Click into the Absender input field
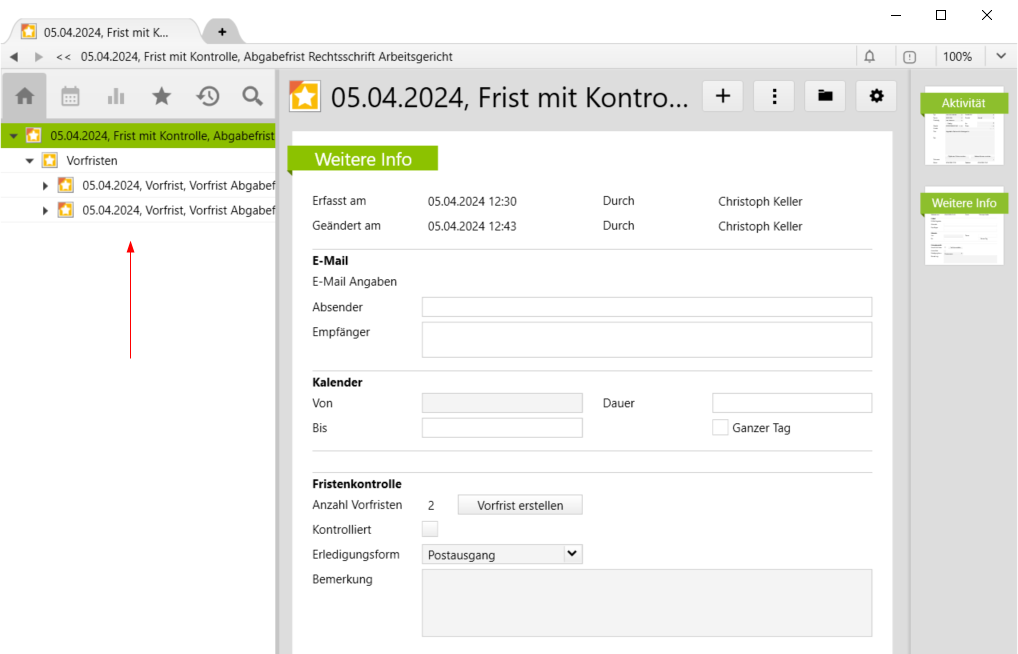This screenshot has height=654, width=1018. pyautogui.click(x=646, y=307)
